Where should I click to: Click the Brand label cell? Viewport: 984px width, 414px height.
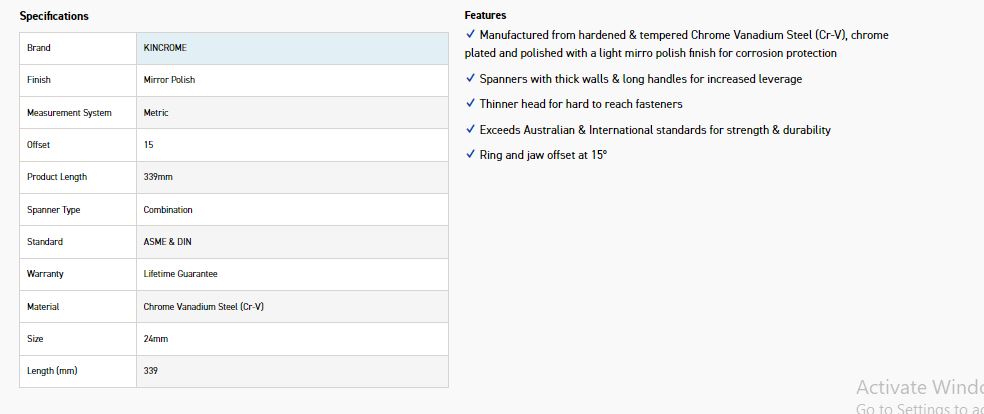coord(78,48)
